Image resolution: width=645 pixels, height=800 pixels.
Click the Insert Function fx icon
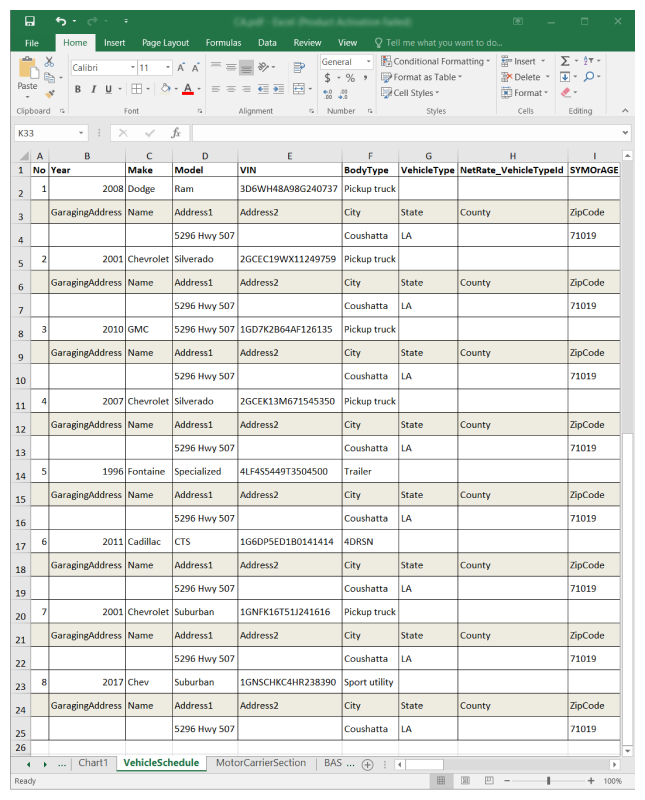pos(176,133)
